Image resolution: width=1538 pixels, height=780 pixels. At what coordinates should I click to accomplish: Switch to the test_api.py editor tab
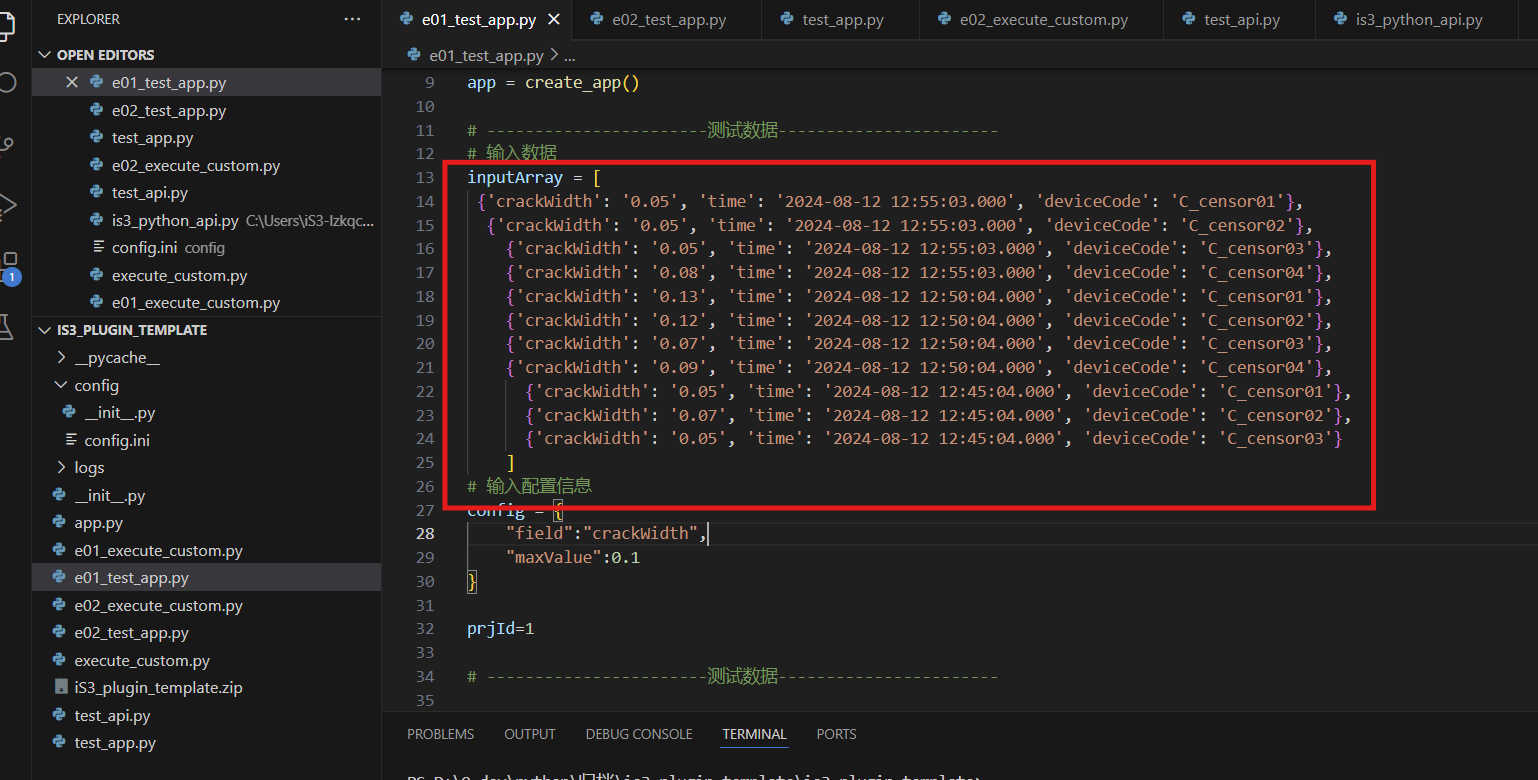coord(1242,19)
